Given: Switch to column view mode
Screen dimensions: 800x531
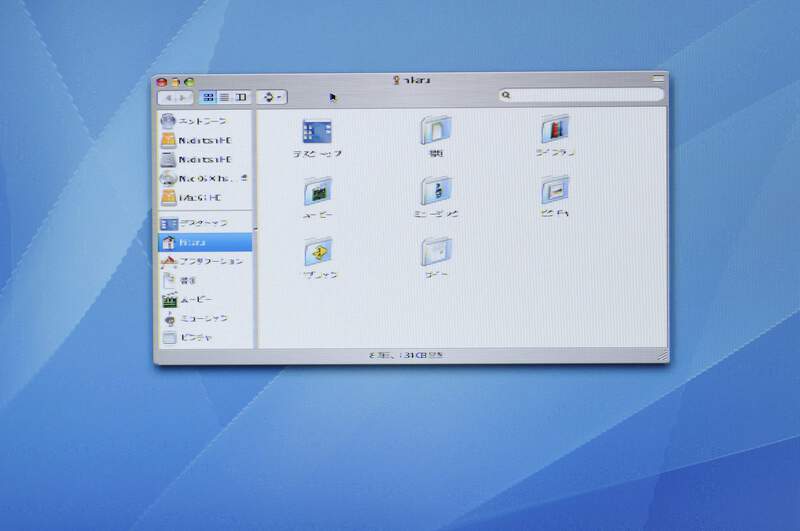Looking at the screenshot, I should click(241, 97).
